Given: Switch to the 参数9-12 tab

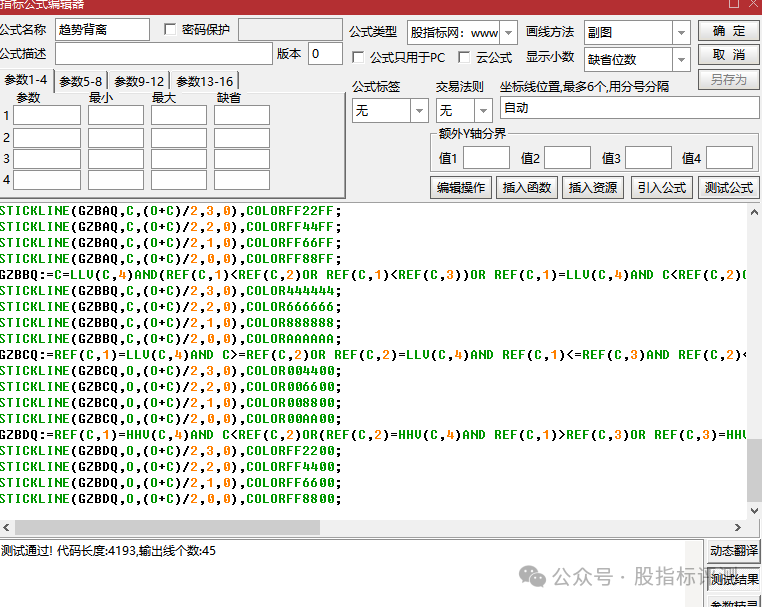Looking at the screenshot, I should coord(139,81).
